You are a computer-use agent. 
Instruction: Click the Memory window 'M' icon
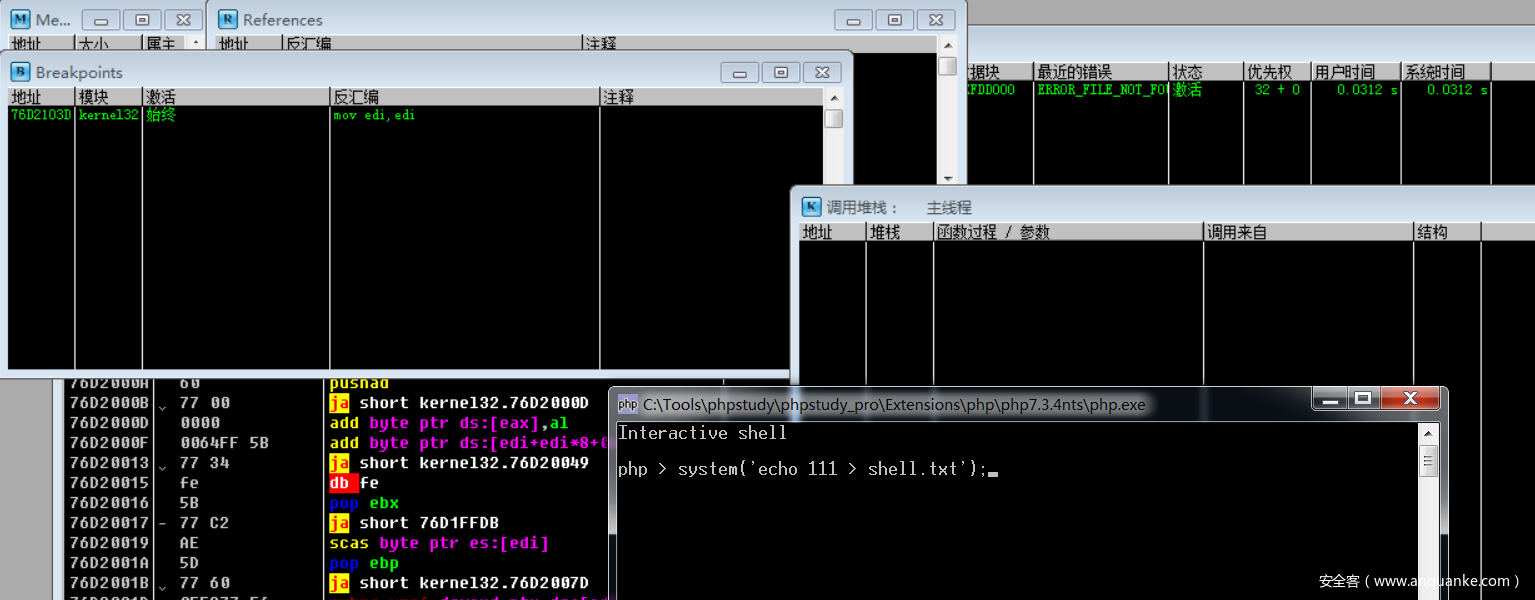click(20, 19)
